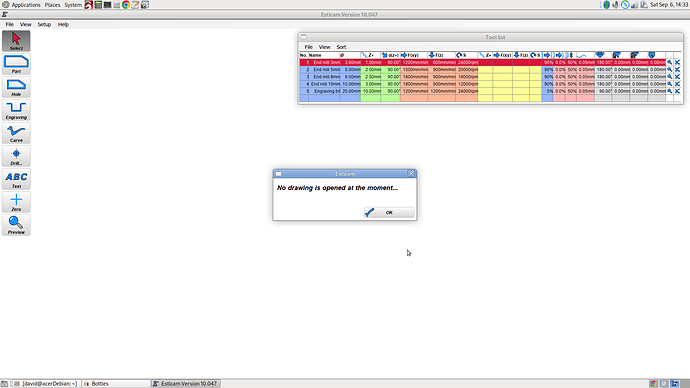Click the first S spindle column header
The height and width of the screenshot is (388, 690).
pos(467,55)
